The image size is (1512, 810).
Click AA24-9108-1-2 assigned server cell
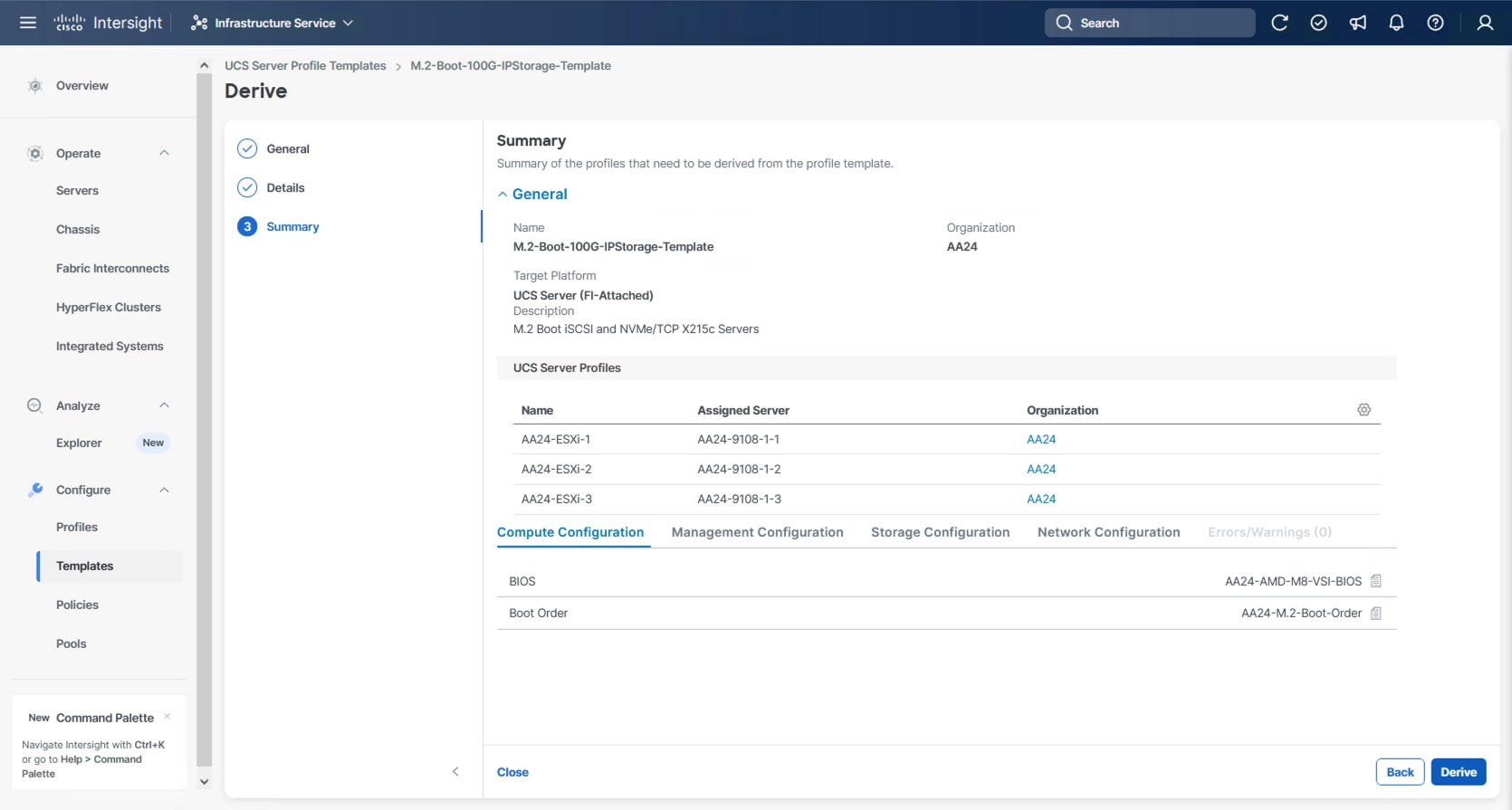pyautogui.click(x=739, y=470)
